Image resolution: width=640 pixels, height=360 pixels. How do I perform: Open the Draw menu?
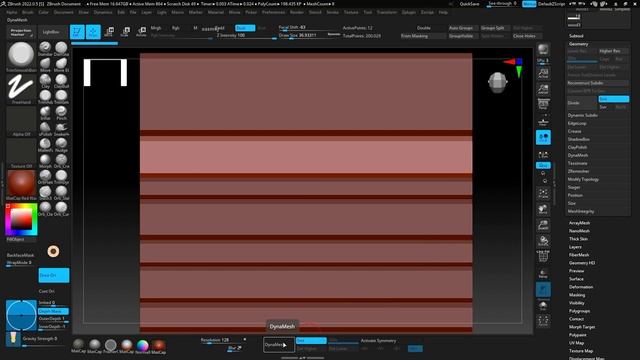coord(83,12)
